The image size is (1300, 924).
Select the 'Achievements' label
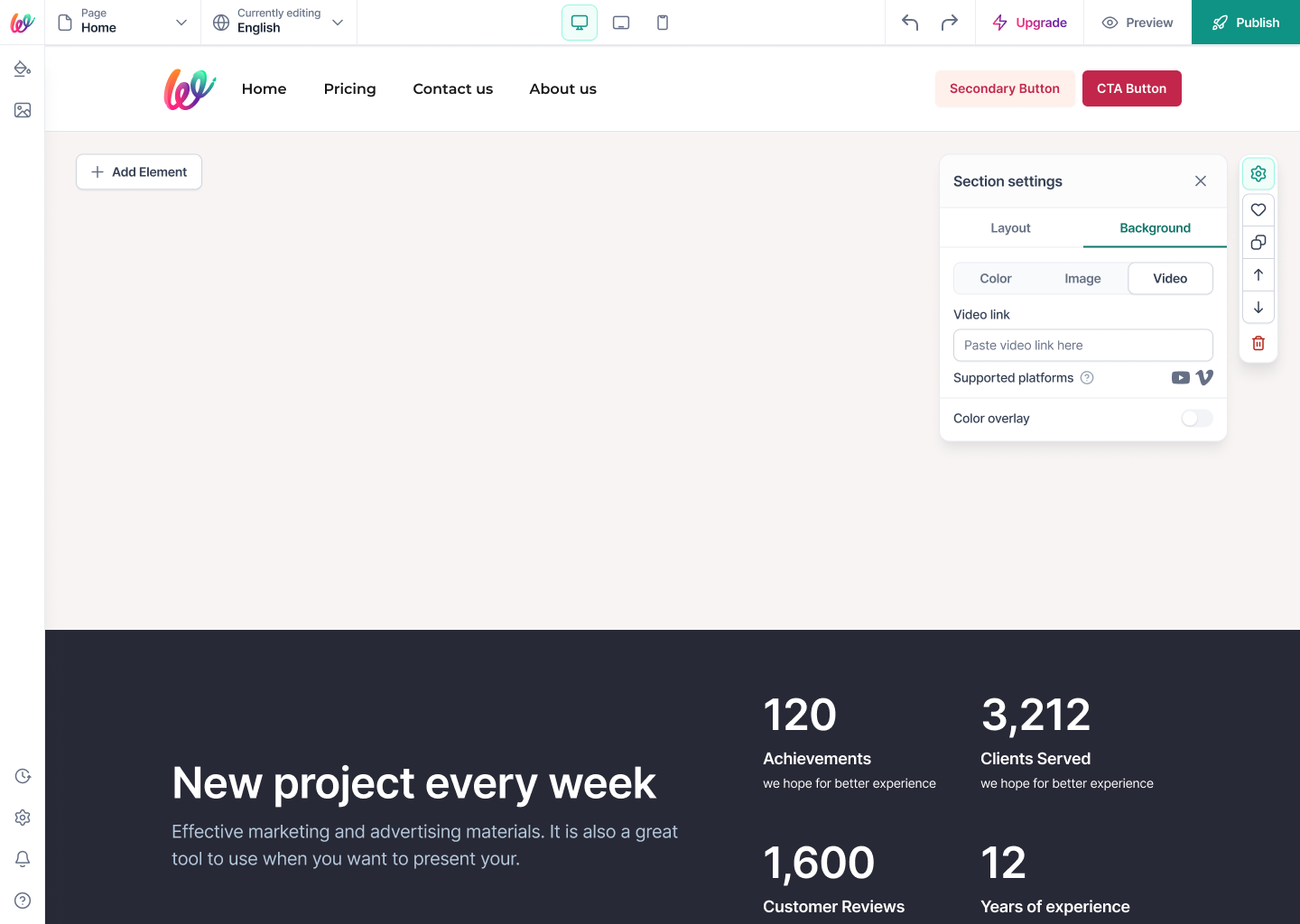click(x=817, y=759)
